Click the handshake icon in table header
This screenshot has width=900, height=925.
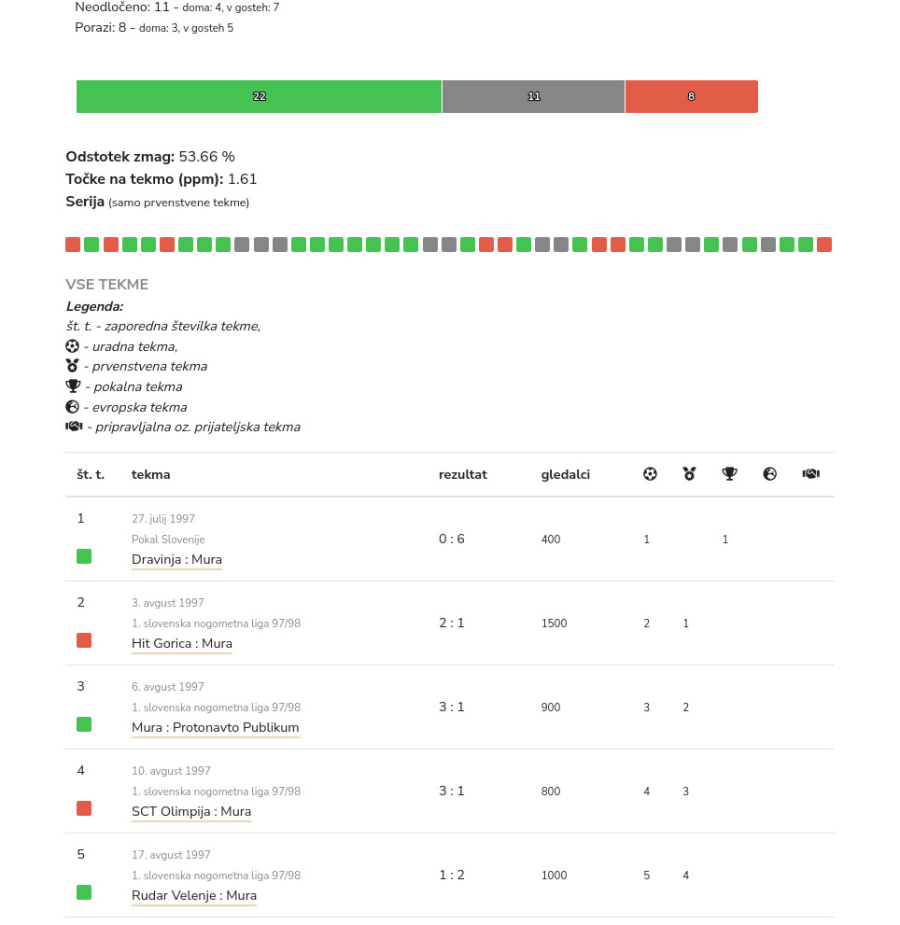coord(811,474)
